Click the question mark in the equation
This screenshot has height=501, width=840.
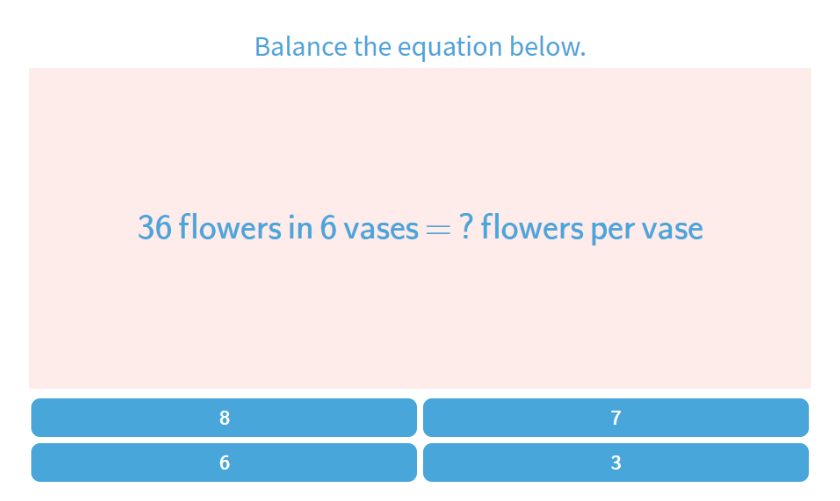pyautogui.click(x=465, y=228)
